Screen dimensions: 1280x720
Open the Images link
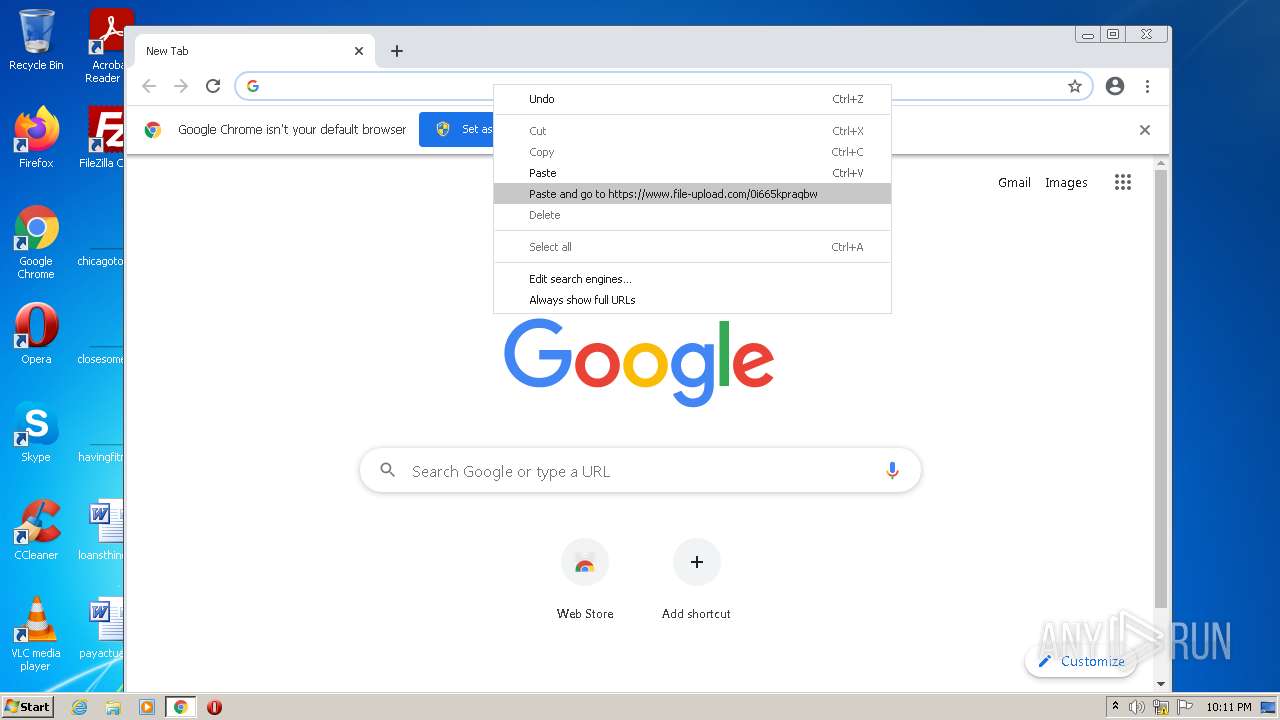pos(1066,183)
